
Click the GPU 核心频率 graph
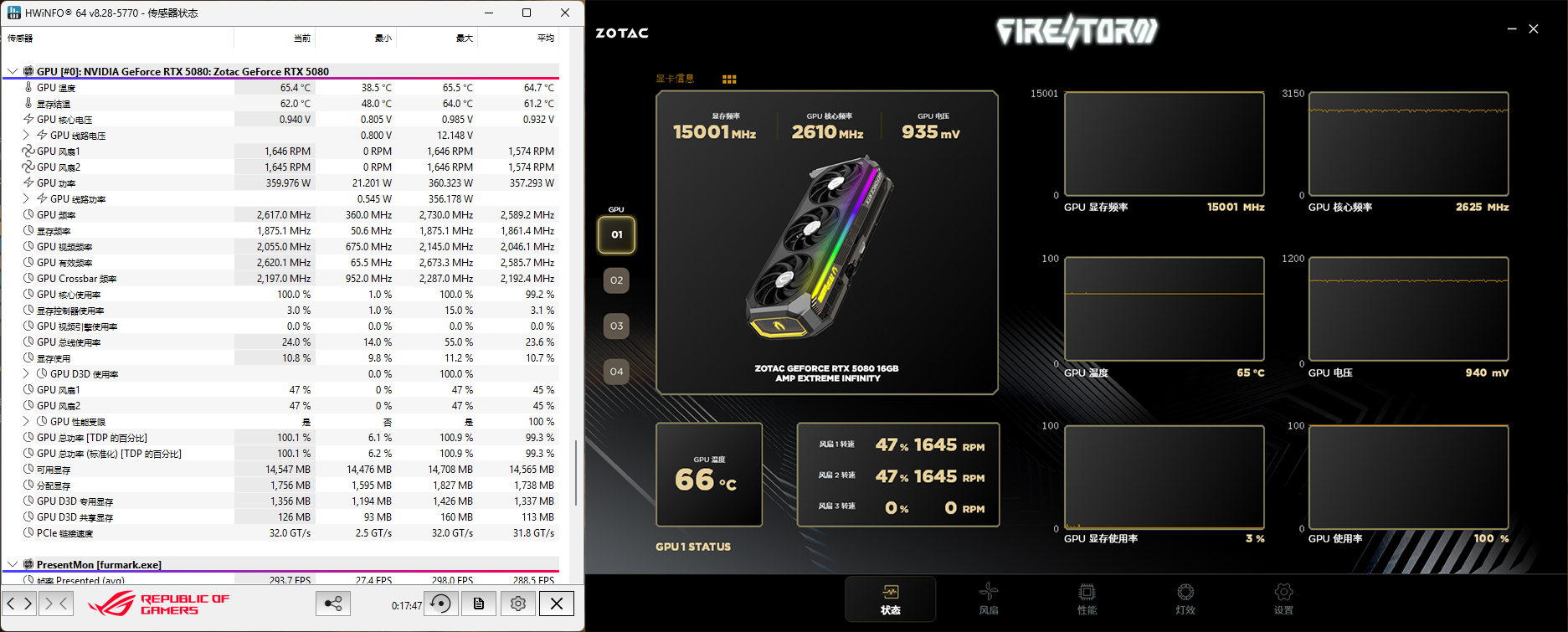tap(1408, 144)
